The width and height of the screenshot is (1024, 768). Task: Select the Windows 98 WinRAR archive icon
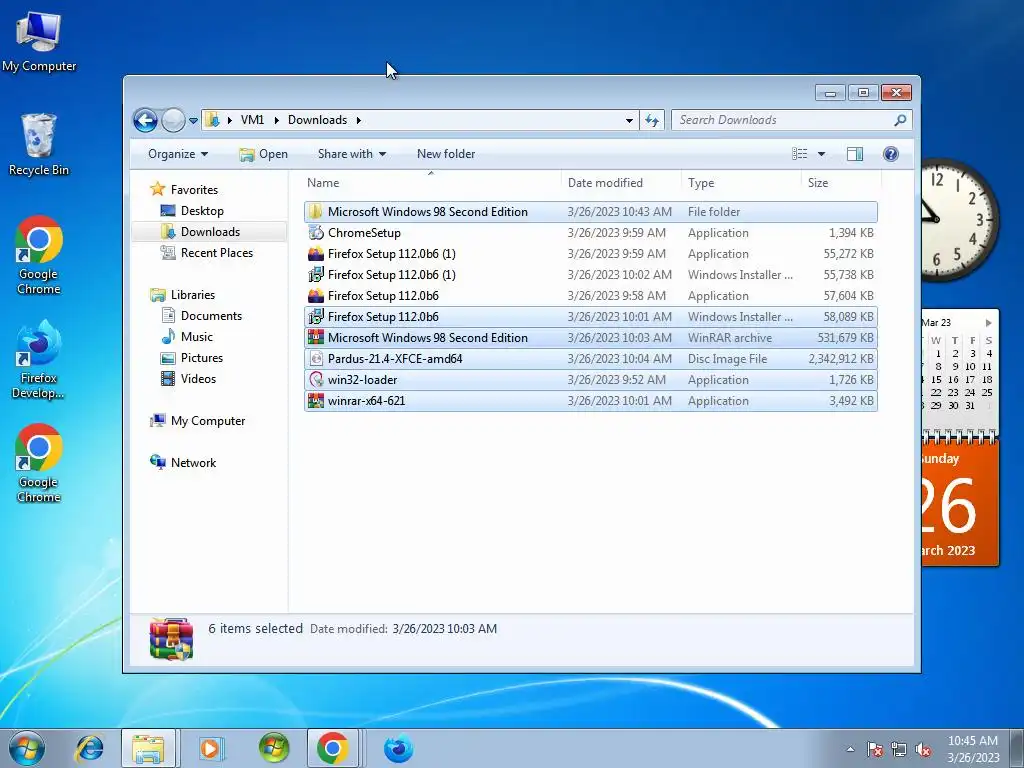(316, 338)
